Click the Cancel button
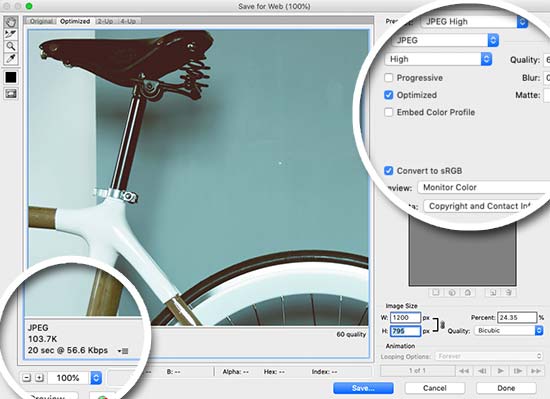Image resolution: width=550 pixels, height=399 pixels. tap(435, 388)
